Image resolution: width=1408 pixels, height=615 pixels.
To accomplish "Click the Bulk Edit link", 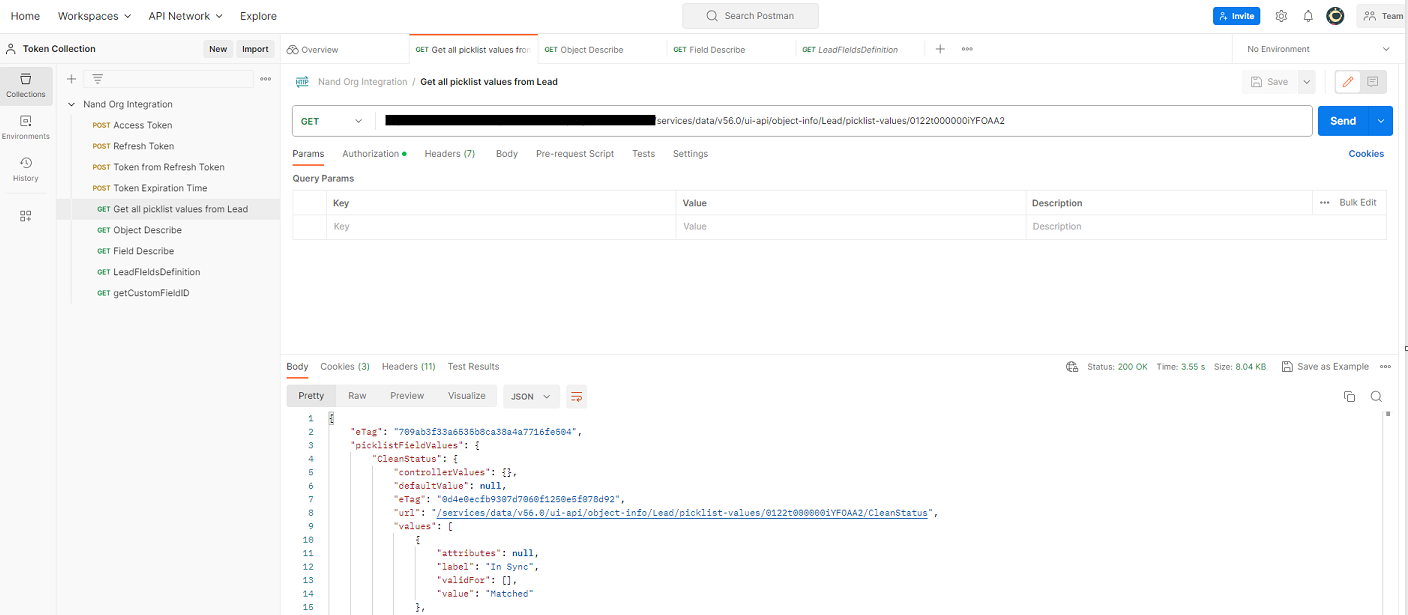I will 1358,203.
